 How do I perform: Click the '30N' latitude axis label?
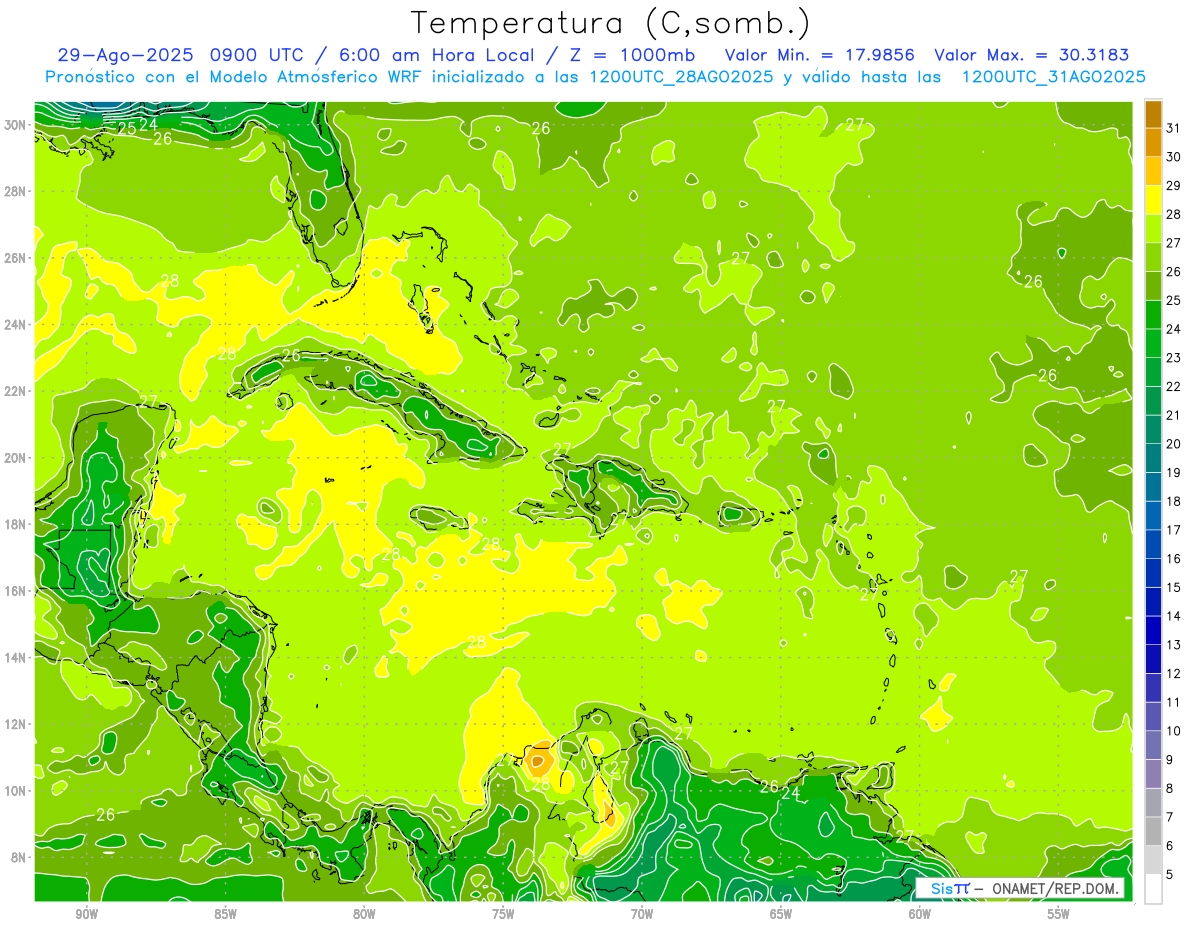(x=15, y=124)
